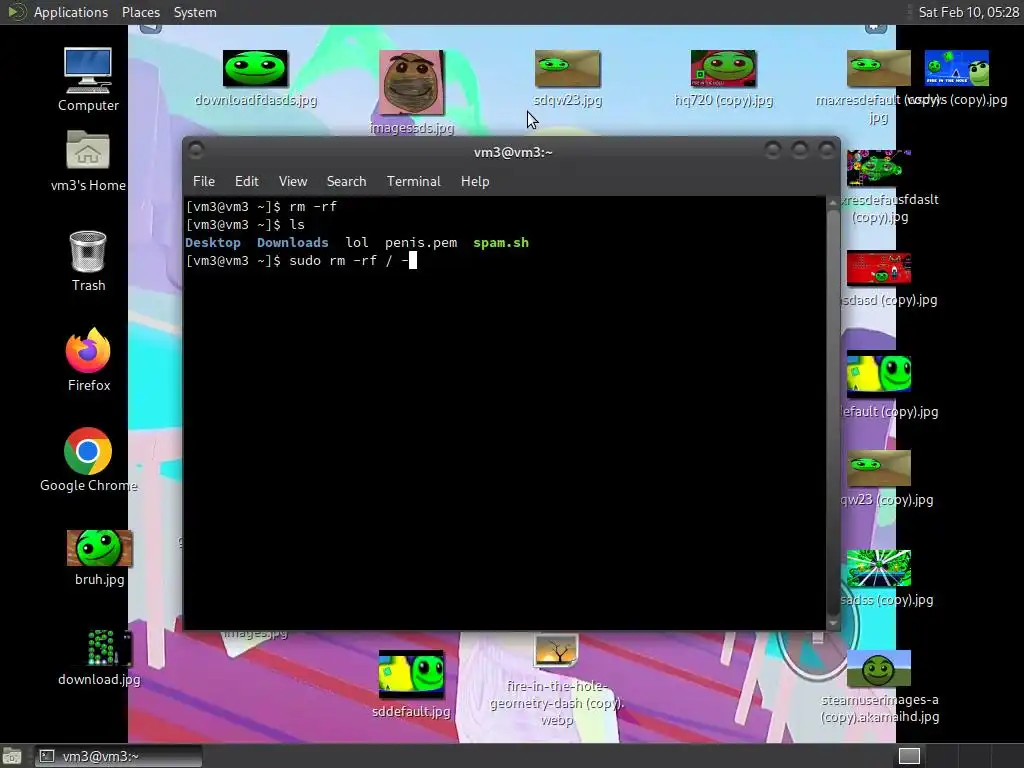This screenshot has width=1024, height=768.
Task: Click the terminal scrollbar down arrow
Action: [833, 623]
